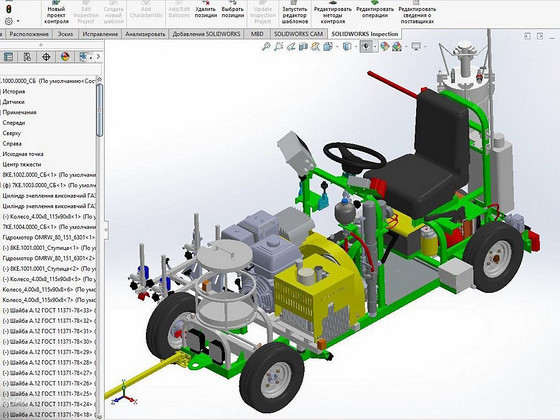Screen dimensions: 560x420
Task: Select Датчики in the feature tree
Action: coord(14,102)
